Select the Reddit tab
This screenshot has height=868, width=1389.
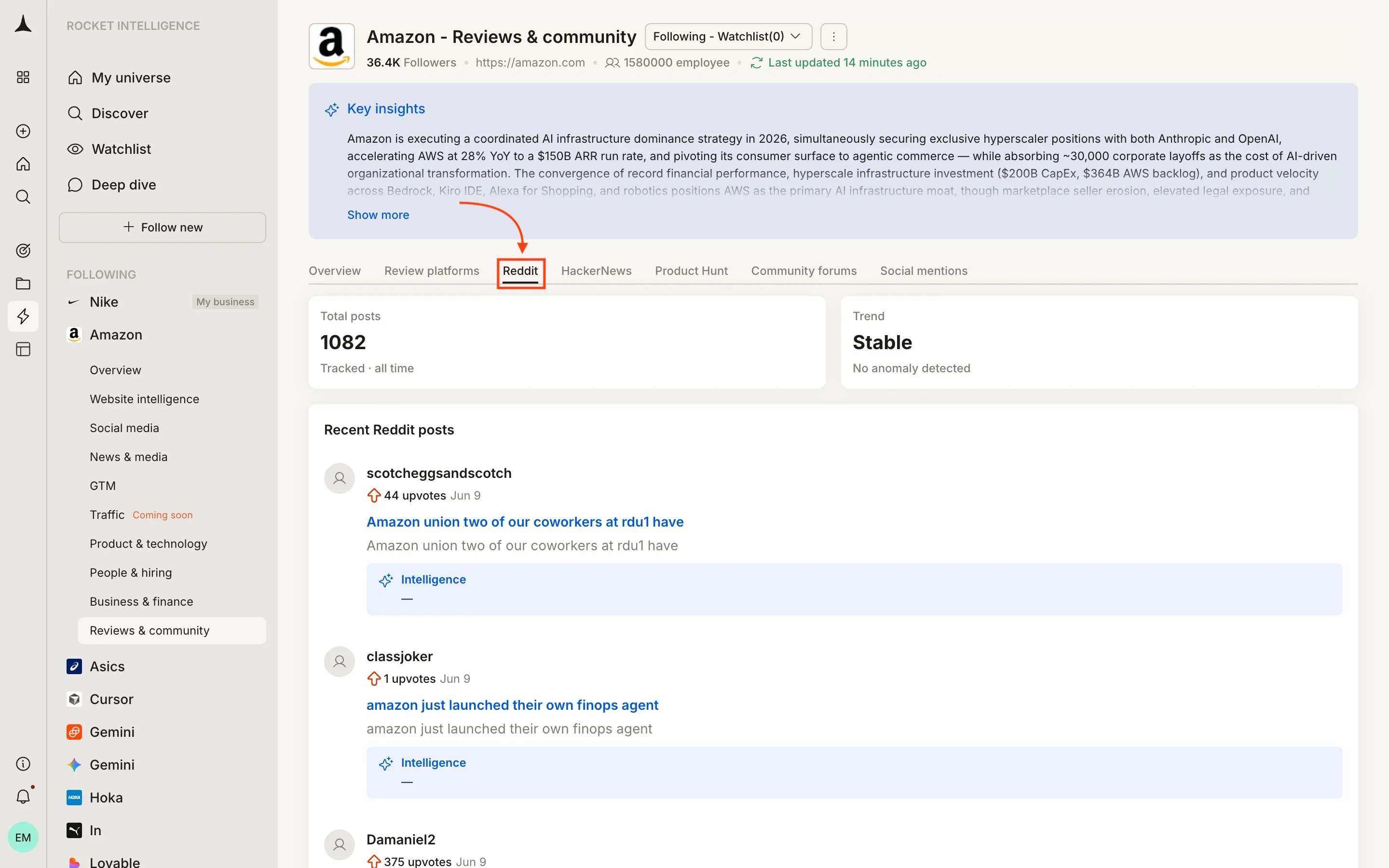[520, 271]
